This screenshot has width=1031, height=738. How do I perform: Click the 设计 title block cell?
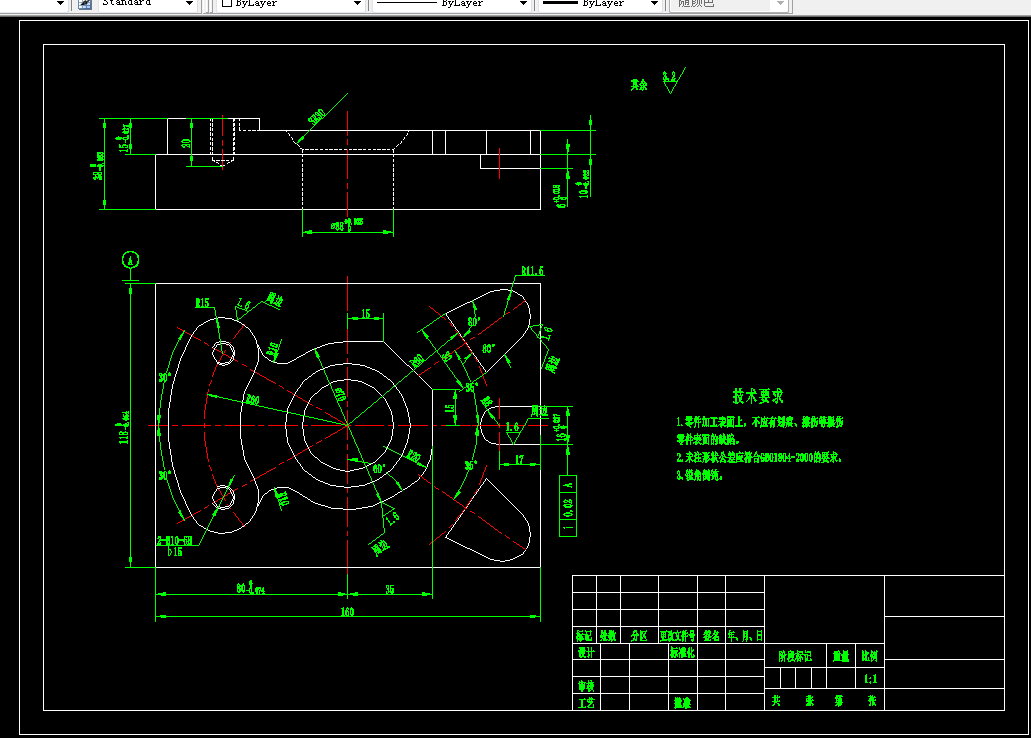pyautogui.click(x=587, y=652)
